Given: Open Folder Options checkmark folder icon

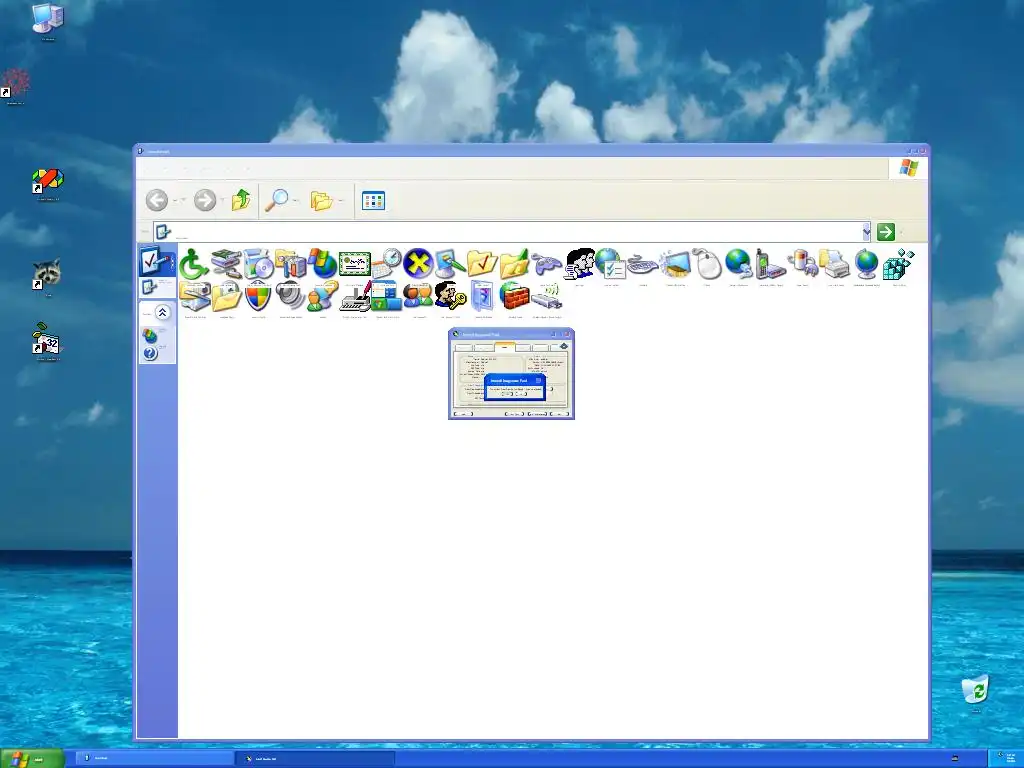Looking at the screenshot, I should [x=483, y=264].
